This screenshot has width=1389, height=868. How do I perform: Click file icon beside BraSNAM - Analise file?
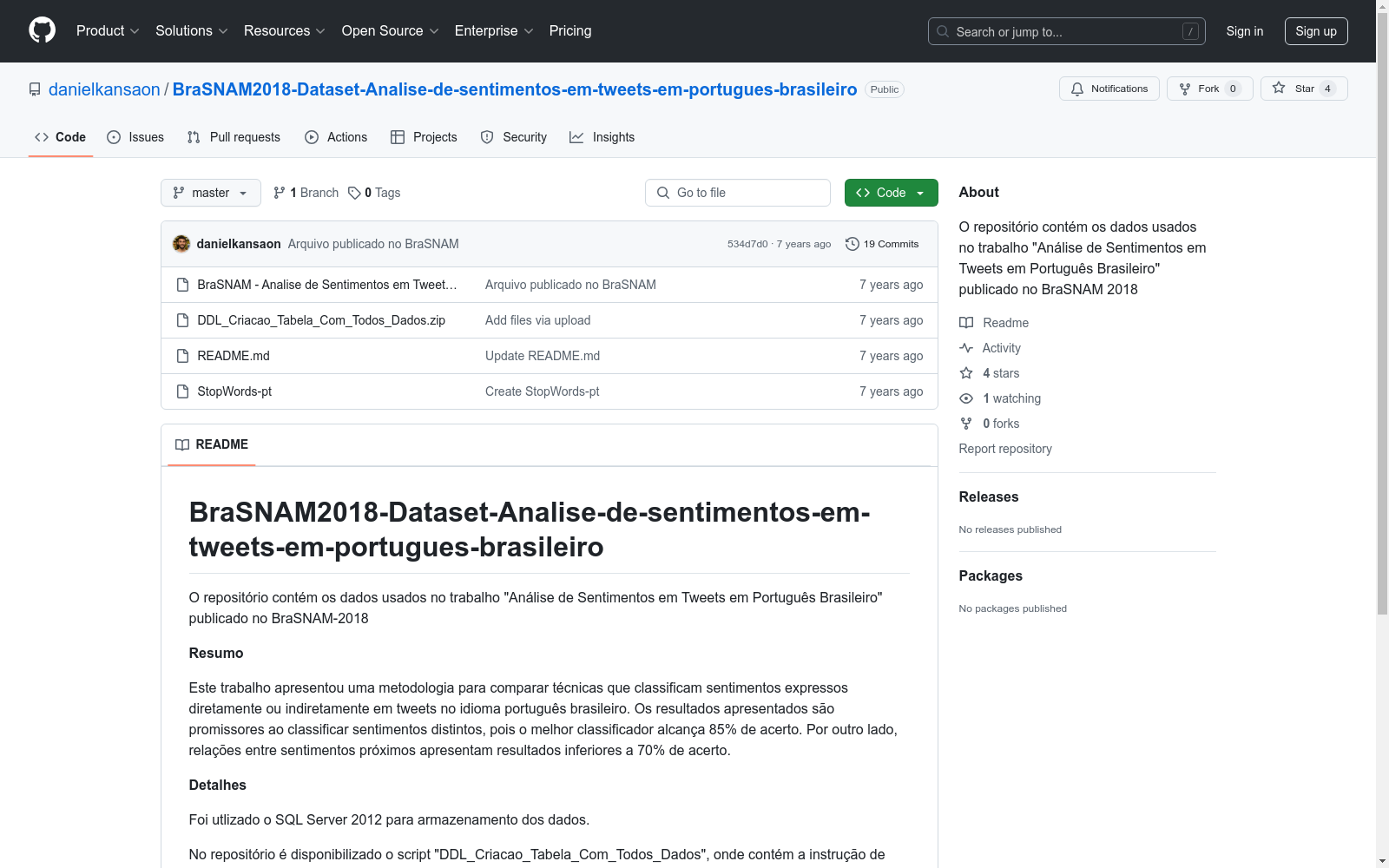click(x=182, y=285)
